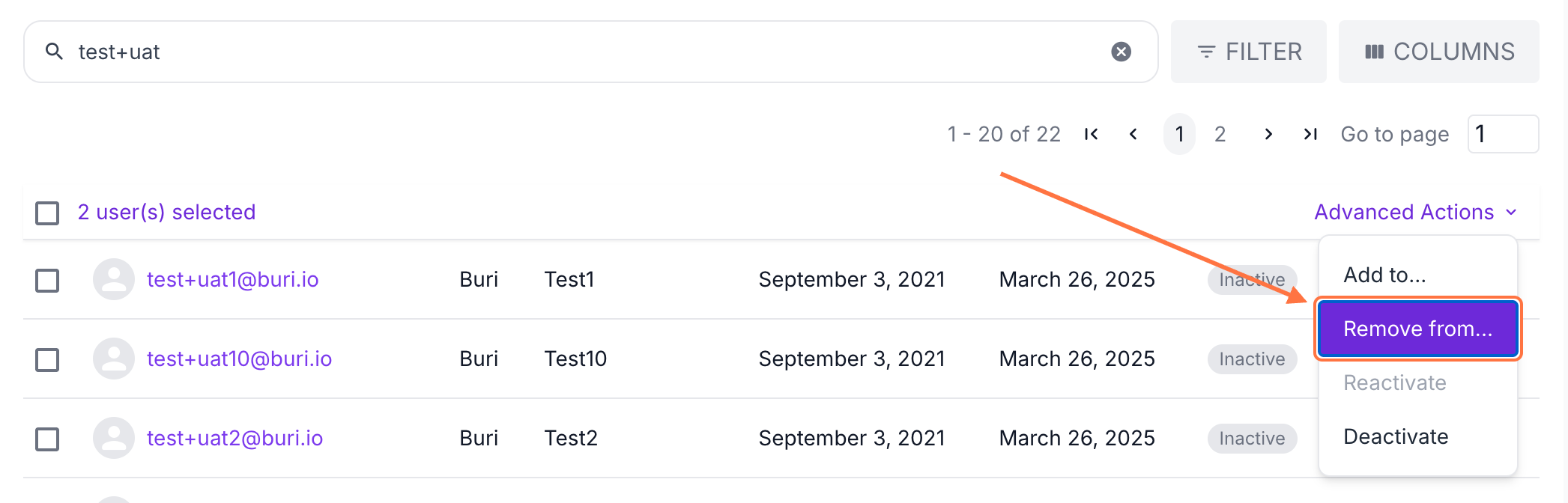Open the FILTER options
This screenshot has height=503, width=1568.
pos(1249,52)
